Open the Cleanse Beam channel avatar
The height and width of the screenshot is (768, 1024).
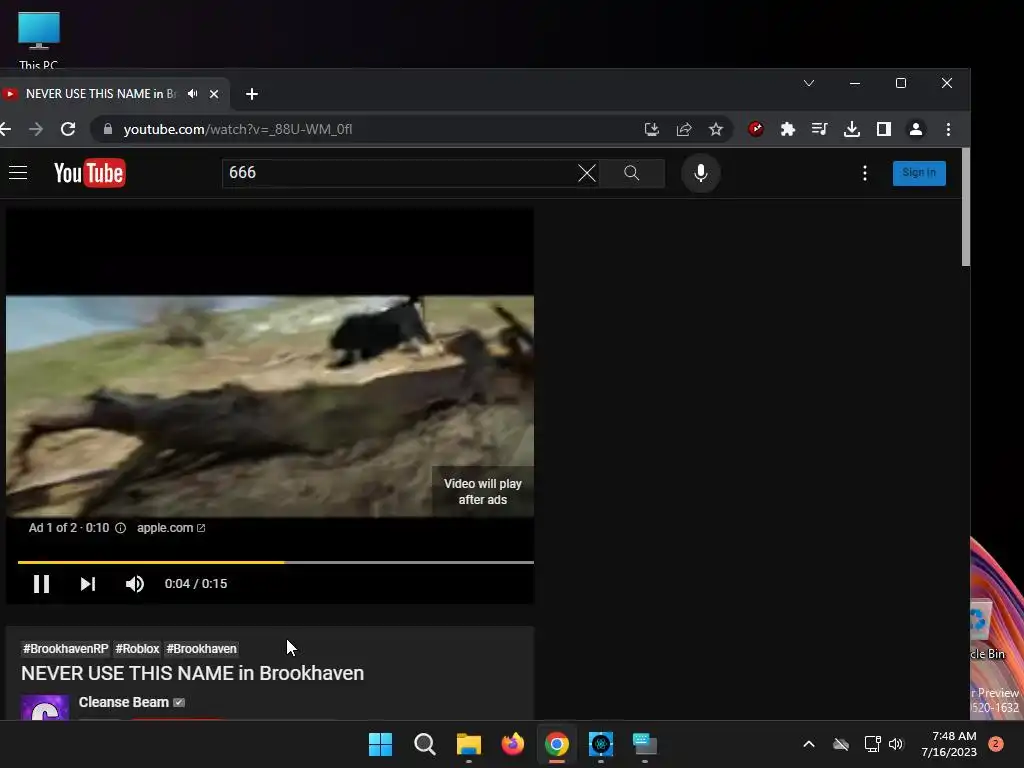pyautogui.click(x=45, y=708)
